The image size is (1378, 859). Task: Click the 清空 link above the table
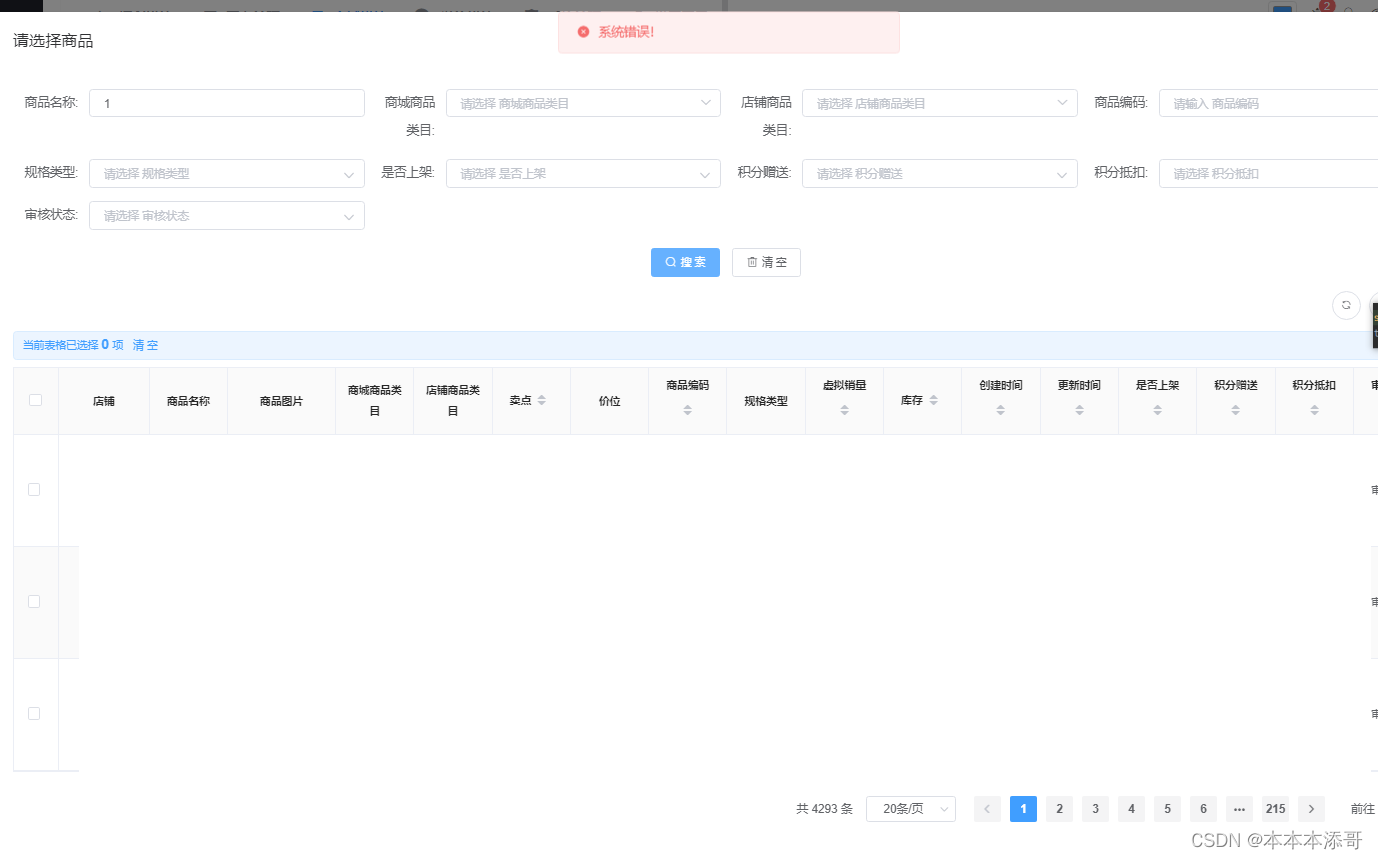[144, 344]
